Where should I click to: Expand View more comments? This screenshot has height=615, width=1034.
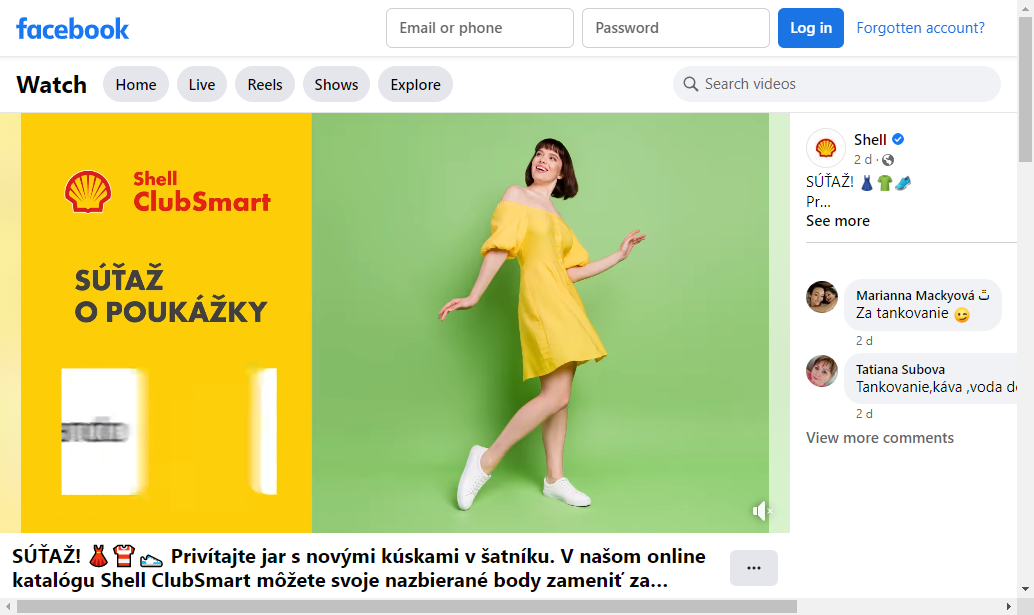tap(880, 438)
